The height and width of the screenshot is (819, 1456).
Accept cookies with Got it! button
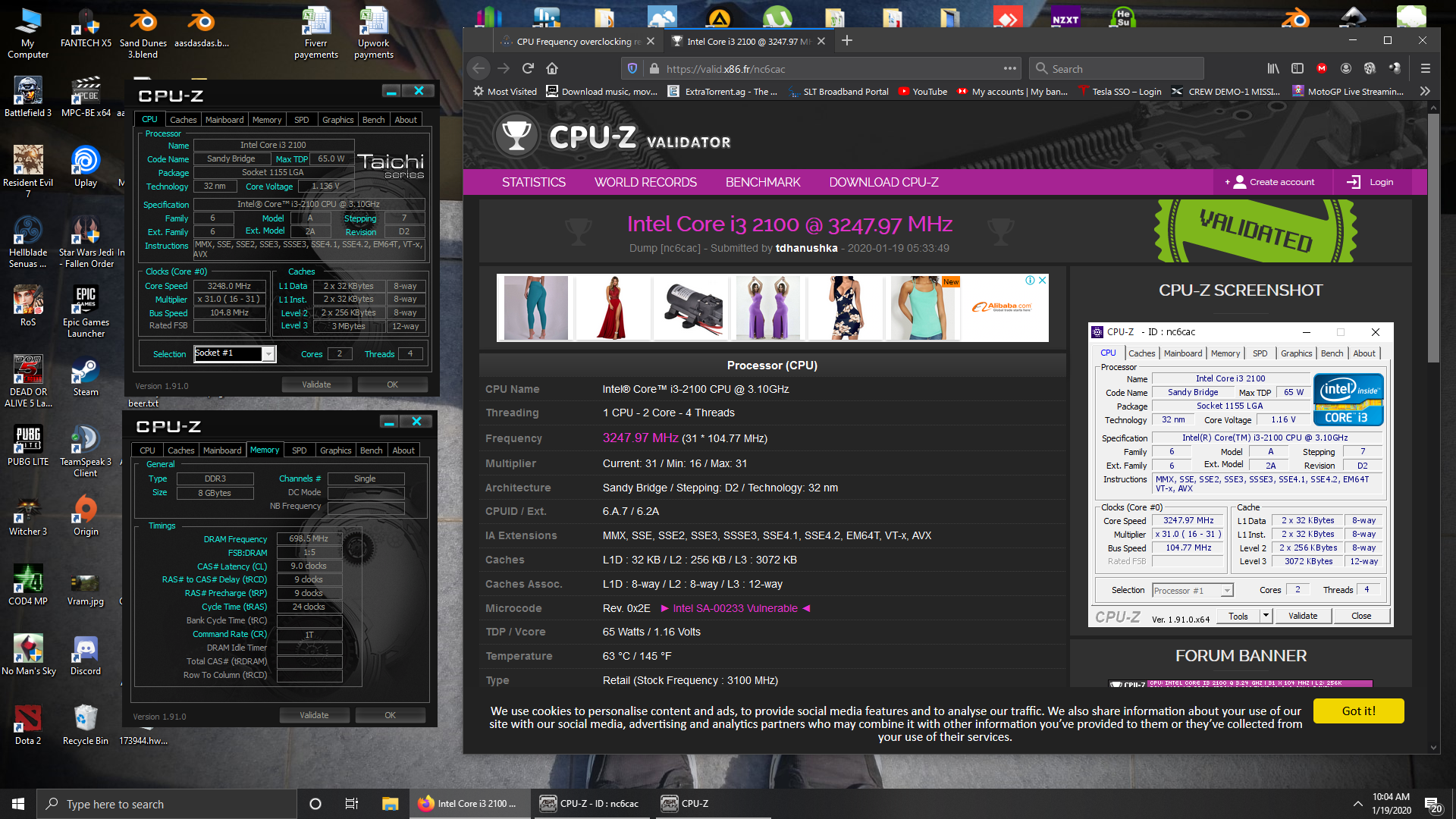pyautogui.click(x=1358, y=711)
